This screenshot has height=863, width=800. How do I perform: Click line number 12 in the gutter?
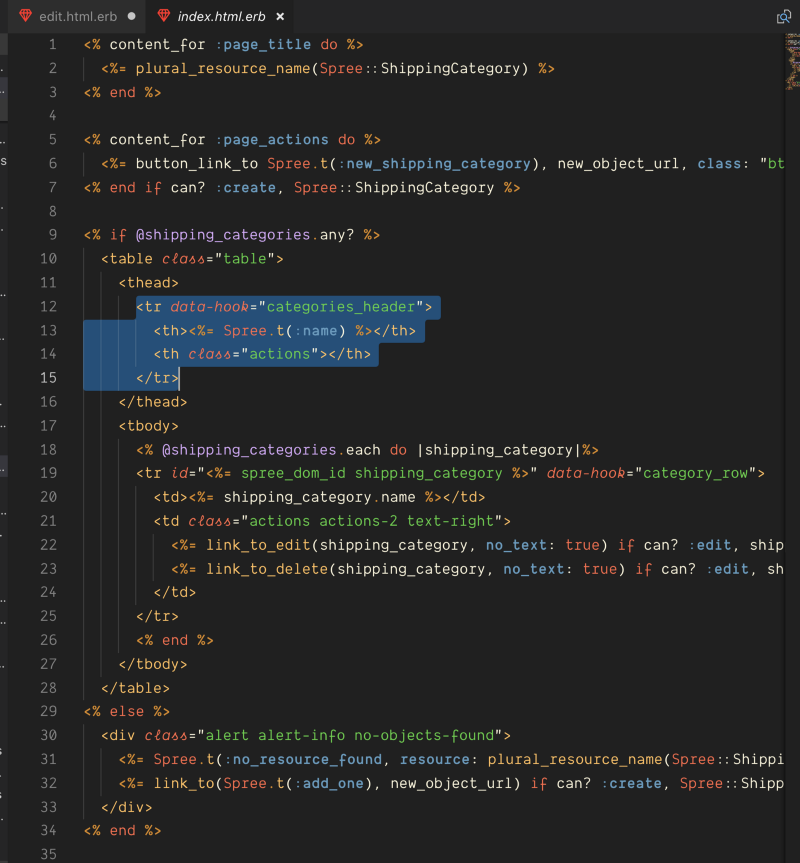tap(47, 306)
